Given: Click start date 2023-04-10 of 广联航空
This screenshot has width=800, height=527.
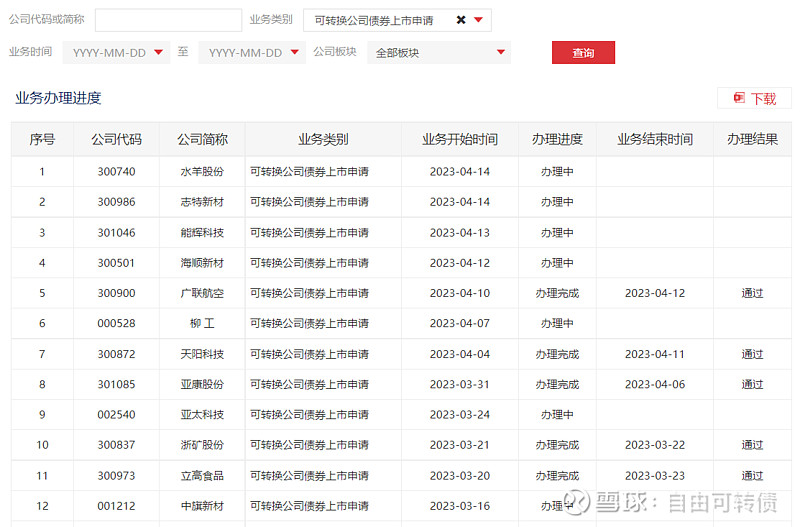Looking at the screenshot, I should pos(460,293).
